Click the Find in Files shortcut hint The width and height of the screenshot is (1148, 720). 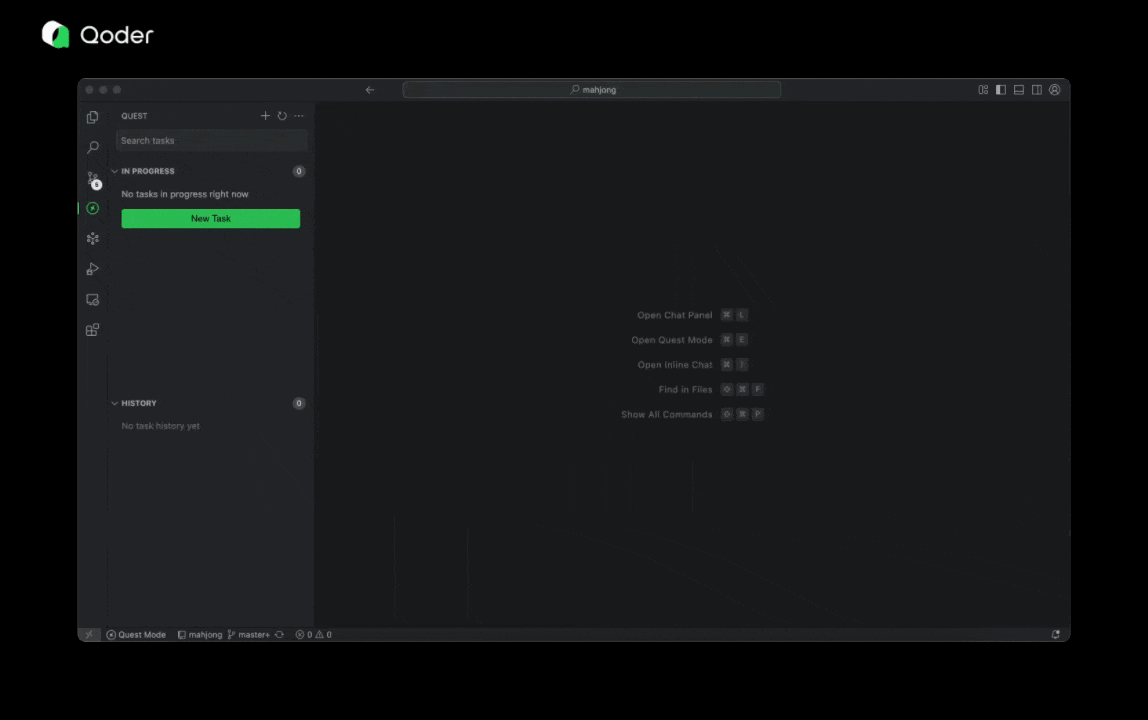[x=711, y=390]
